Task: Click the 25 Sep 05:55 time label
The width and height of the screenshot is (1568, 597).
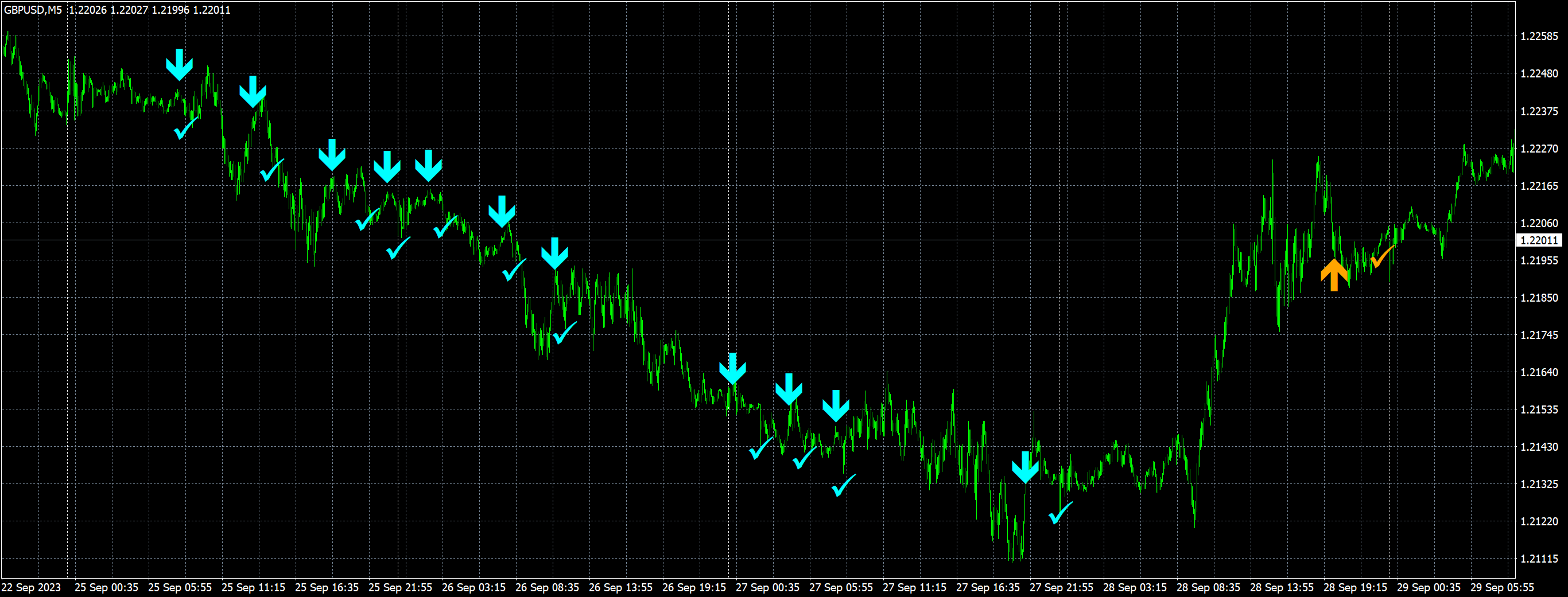Action: point(180,587)
